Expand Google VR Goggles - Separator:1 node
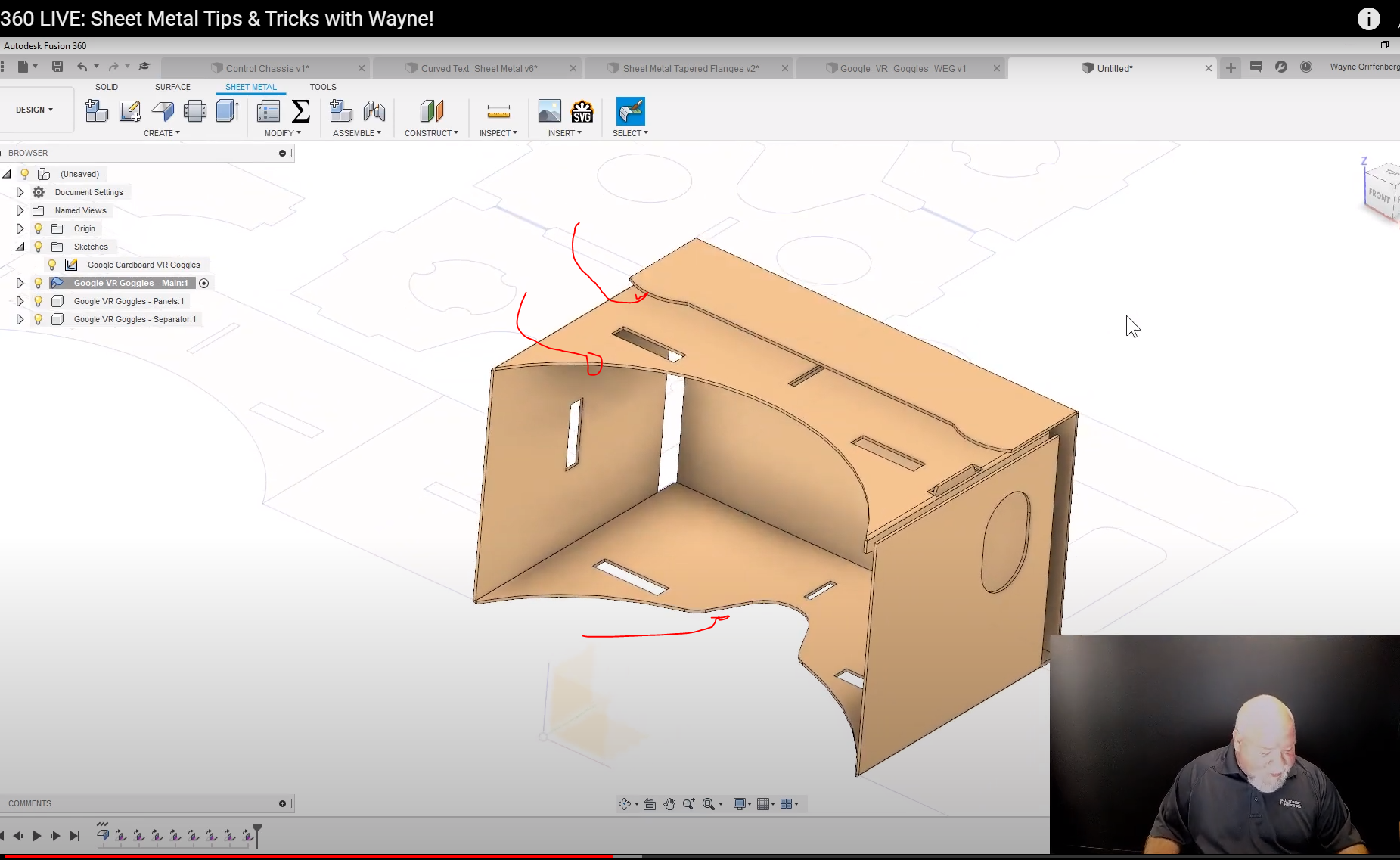This screenshot has width=1400, height=860. pos(20,319)
